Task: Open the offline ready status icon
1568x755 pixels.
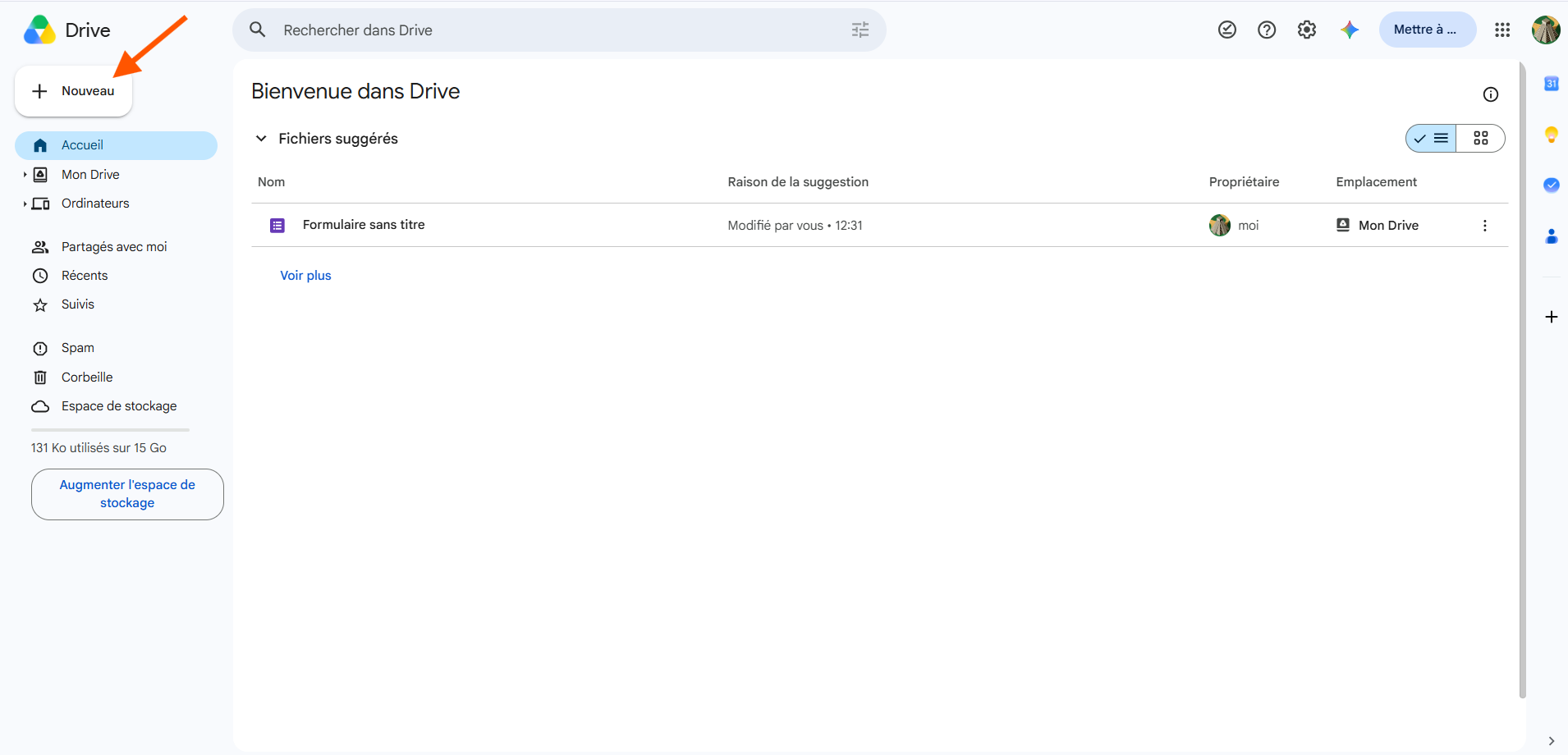Action: pos(1227,30)
